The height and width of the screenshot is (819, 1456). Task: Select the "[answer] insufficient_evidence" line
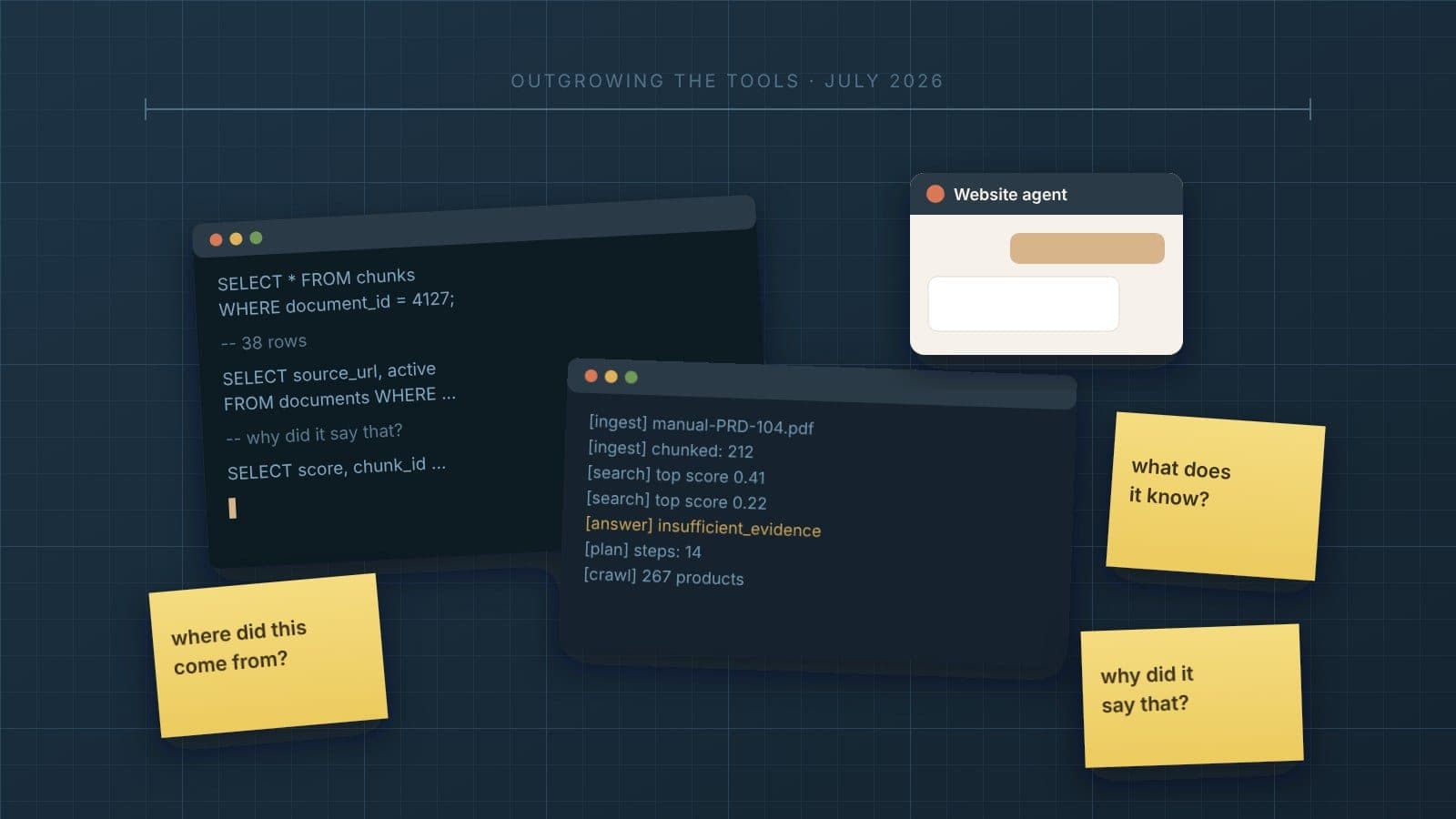[x=703, y=527]
